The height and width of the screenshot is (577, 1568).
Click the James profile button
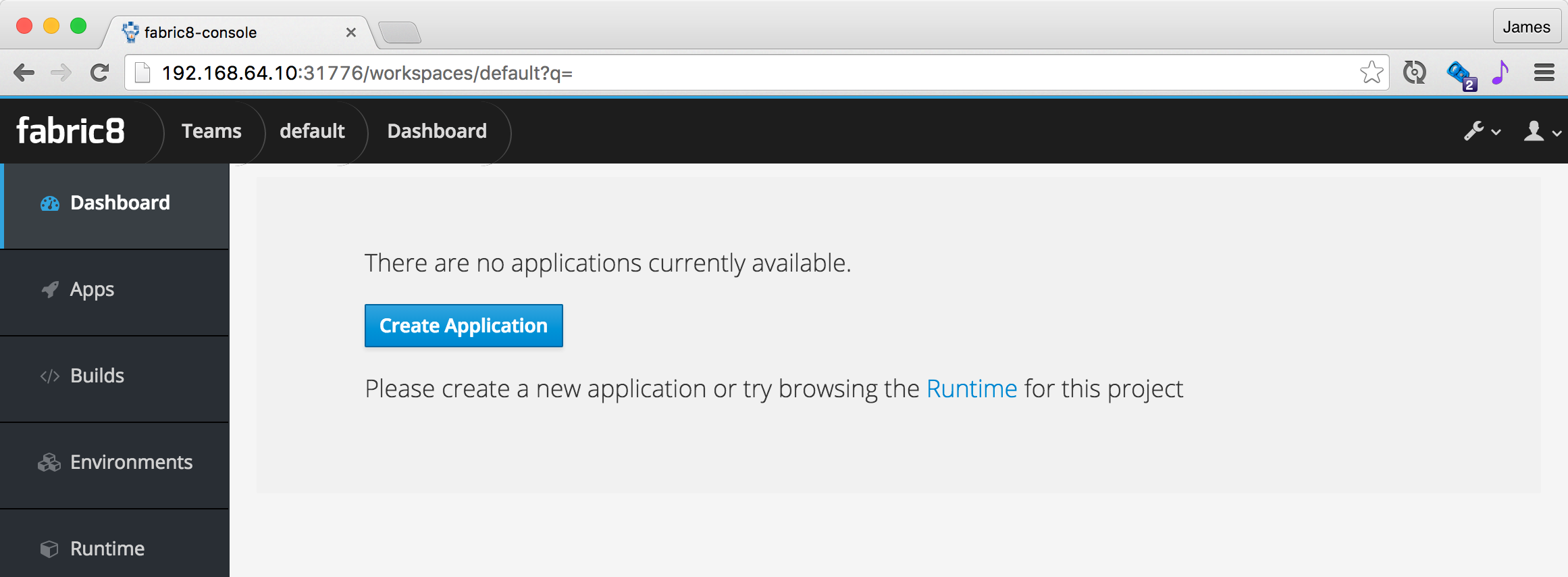coord(1526,27)
